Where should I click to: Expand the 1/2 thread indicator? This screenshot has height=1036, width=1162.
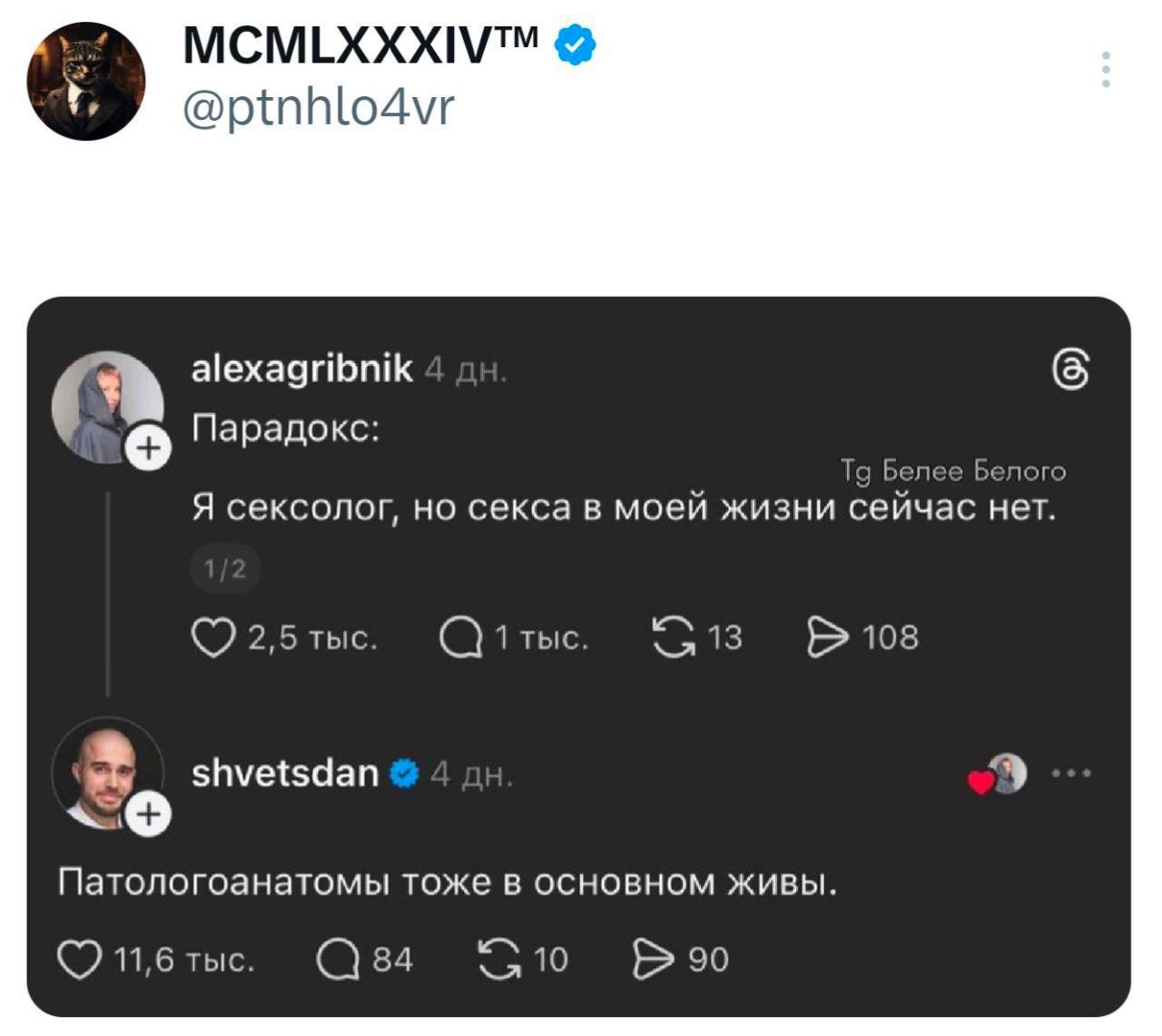[224, 569]
